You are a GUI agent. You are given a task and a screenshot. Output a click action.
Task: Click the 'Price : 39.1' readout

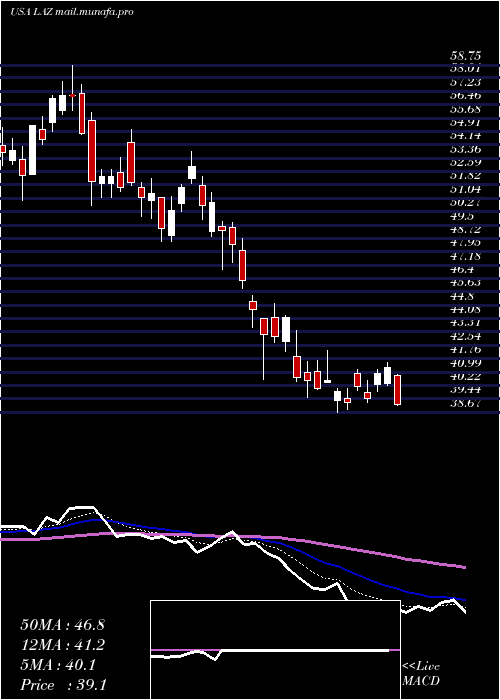coord(63,685)
